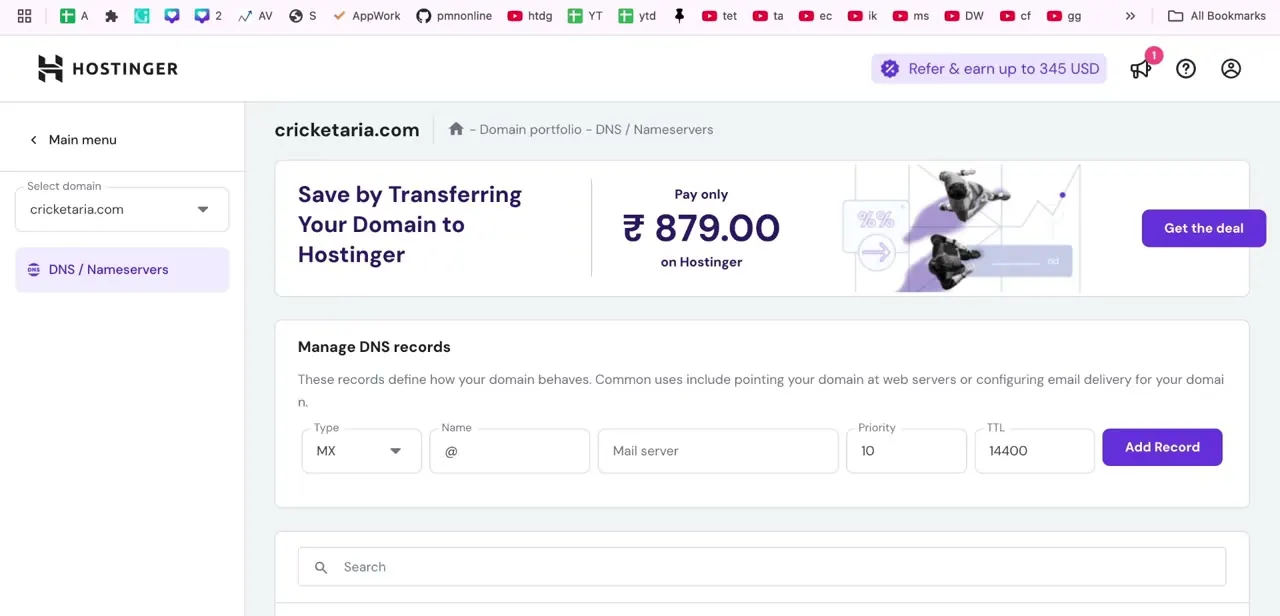Open the help question mark icon
The width and height of the screenshot is (1280, 616).
point(1186,68)
